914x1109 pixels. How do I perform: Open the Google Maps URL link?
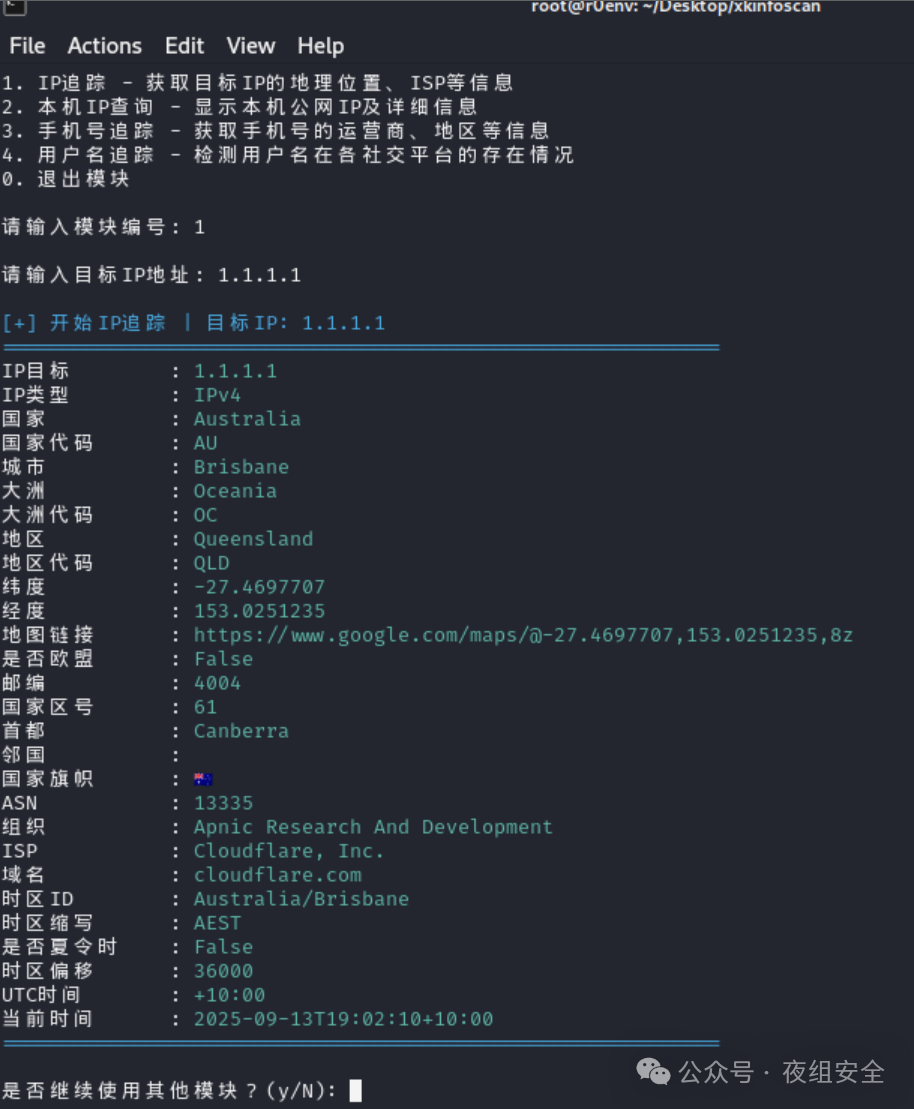(x=522, y=635)
